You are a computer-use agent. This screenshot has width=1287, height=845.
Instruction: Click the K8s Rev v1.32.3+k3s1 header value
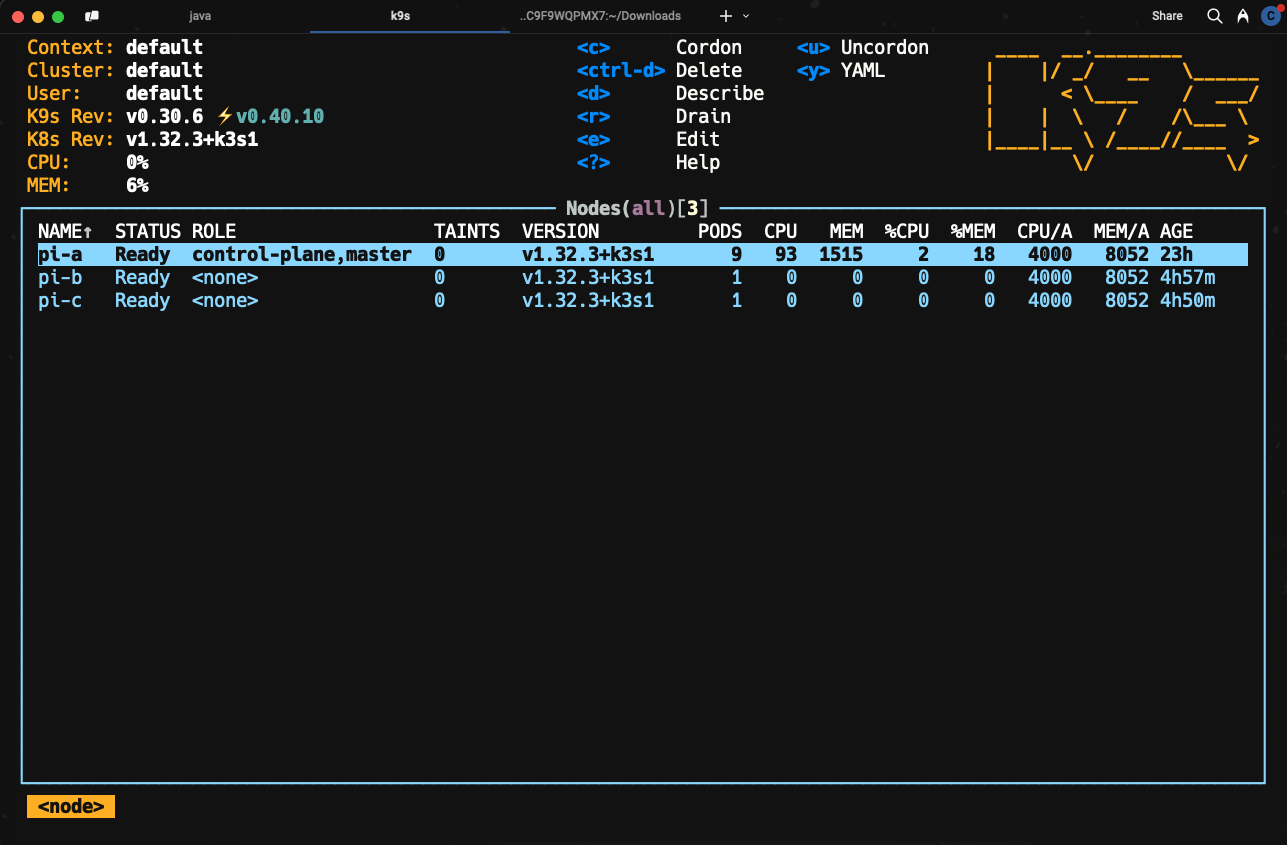pyautogui.click(x=192, y=139)
